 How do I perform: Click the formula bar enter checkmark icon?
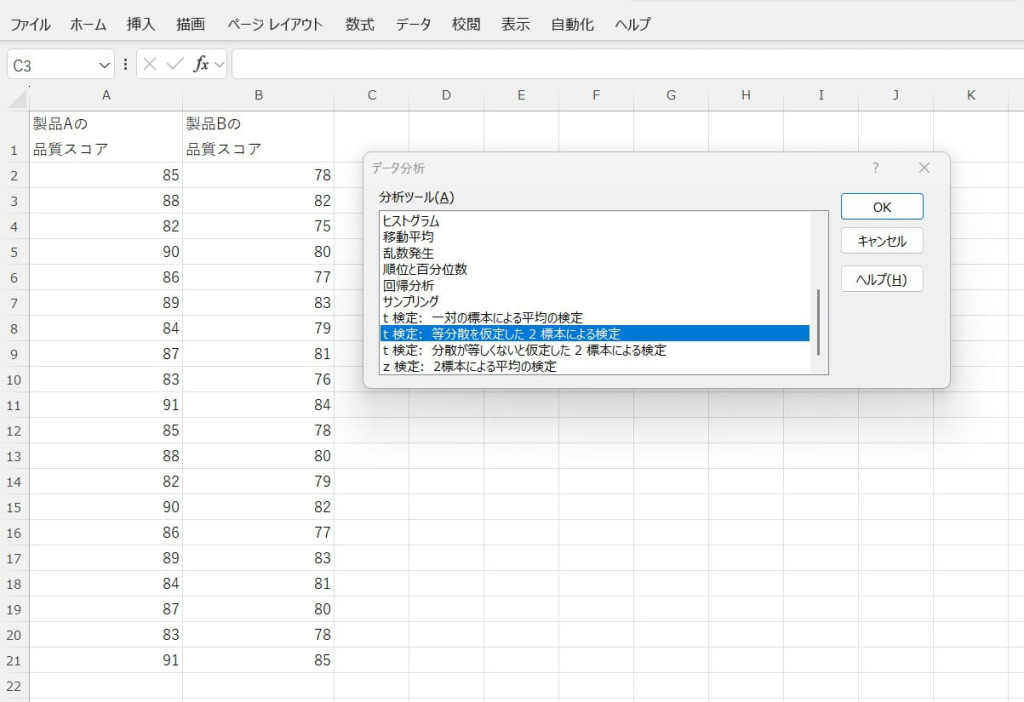click(175, 64)
